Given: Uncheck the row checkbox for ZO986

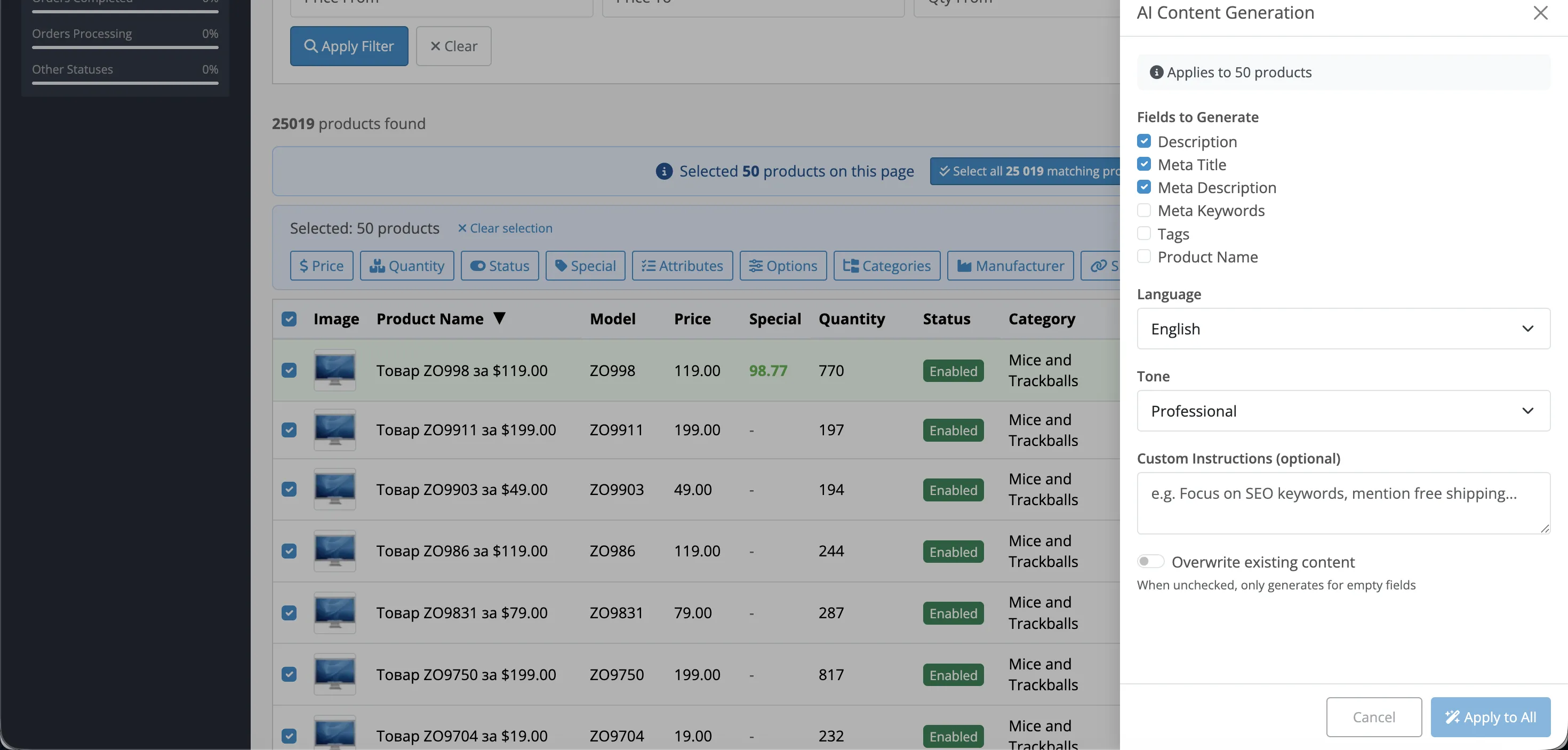Looking at the screenshot, I should pyautogui.click(x=289, y=551).
